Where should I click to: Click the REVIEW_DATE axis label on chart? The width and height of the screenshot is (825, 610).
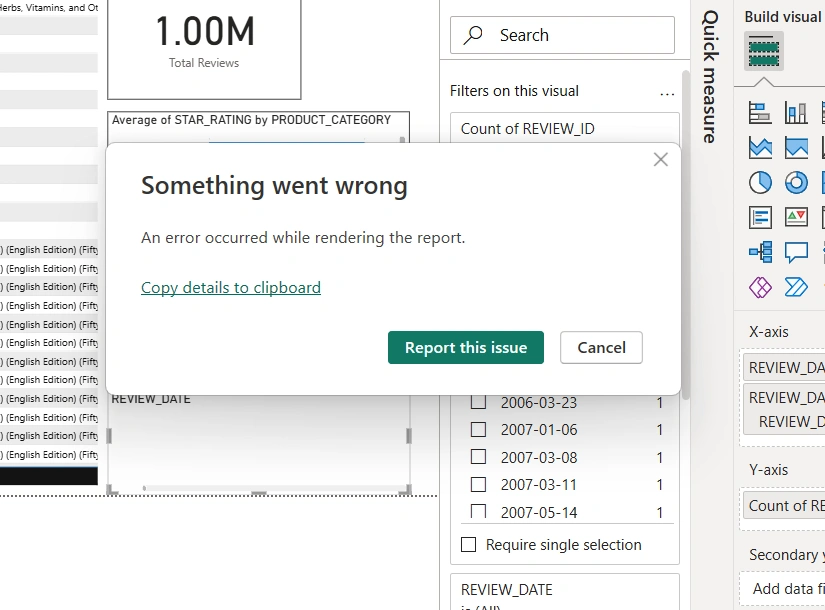coord(151,399)
